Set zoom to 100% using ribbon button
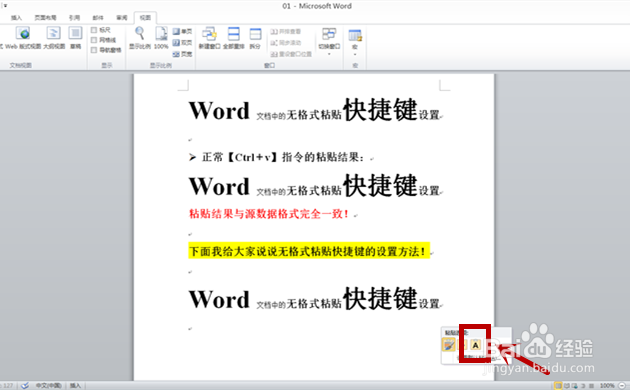Viewport: 630px width, 390px height. coord(161,38)
